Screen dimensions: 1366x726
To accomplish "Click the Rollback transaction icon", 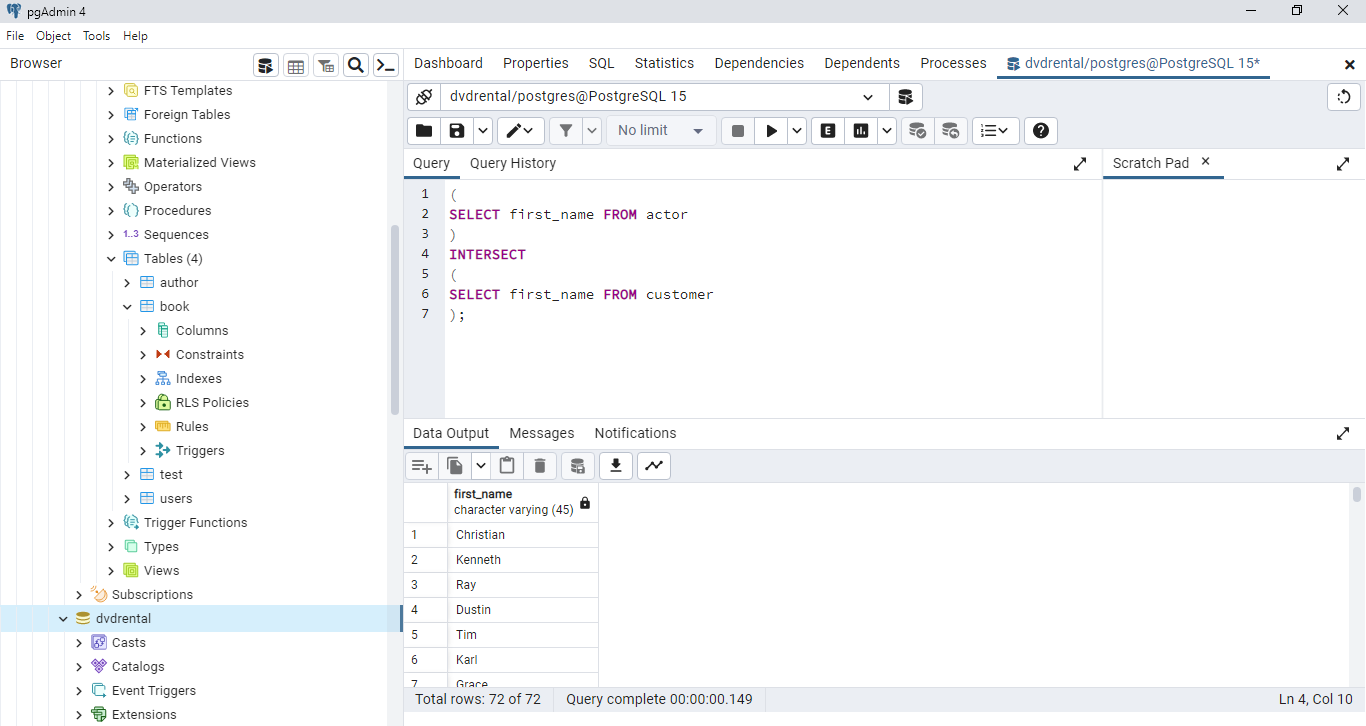I will click(x=950, y=131).
